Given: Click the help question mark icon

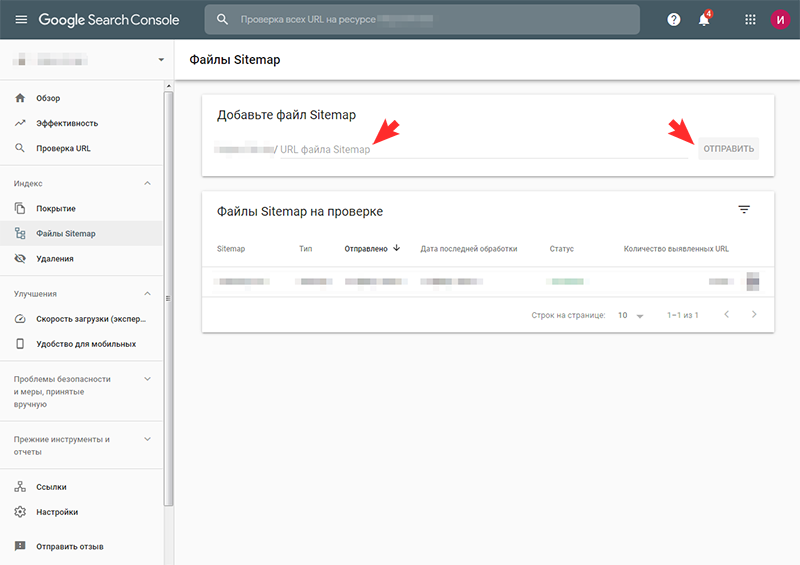Looking at the screenshot, I should pyautogui.click(x=673, y=19).
